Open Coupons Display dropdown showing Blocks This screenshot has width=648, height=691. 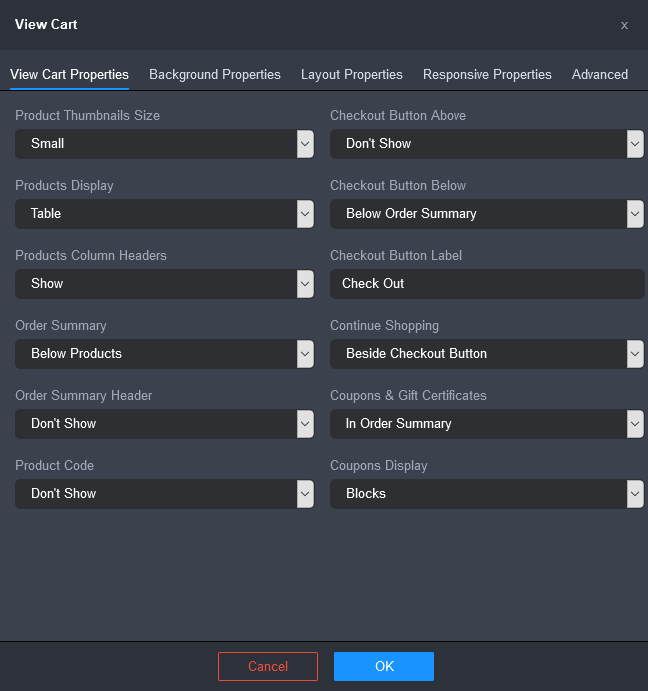487,494
